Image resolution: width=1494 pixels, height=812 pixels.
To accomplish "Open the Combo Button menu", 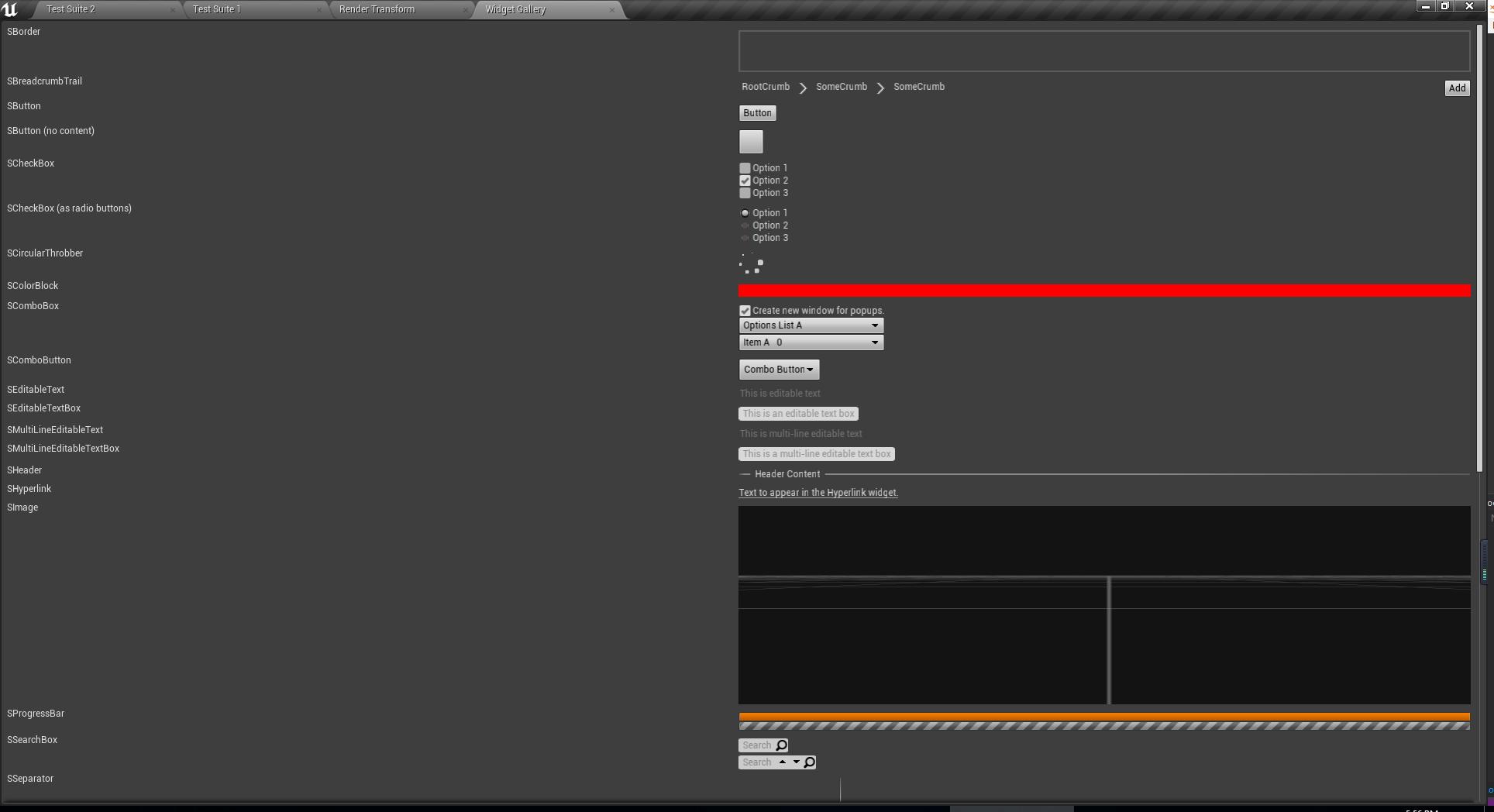I will [778, 370].
